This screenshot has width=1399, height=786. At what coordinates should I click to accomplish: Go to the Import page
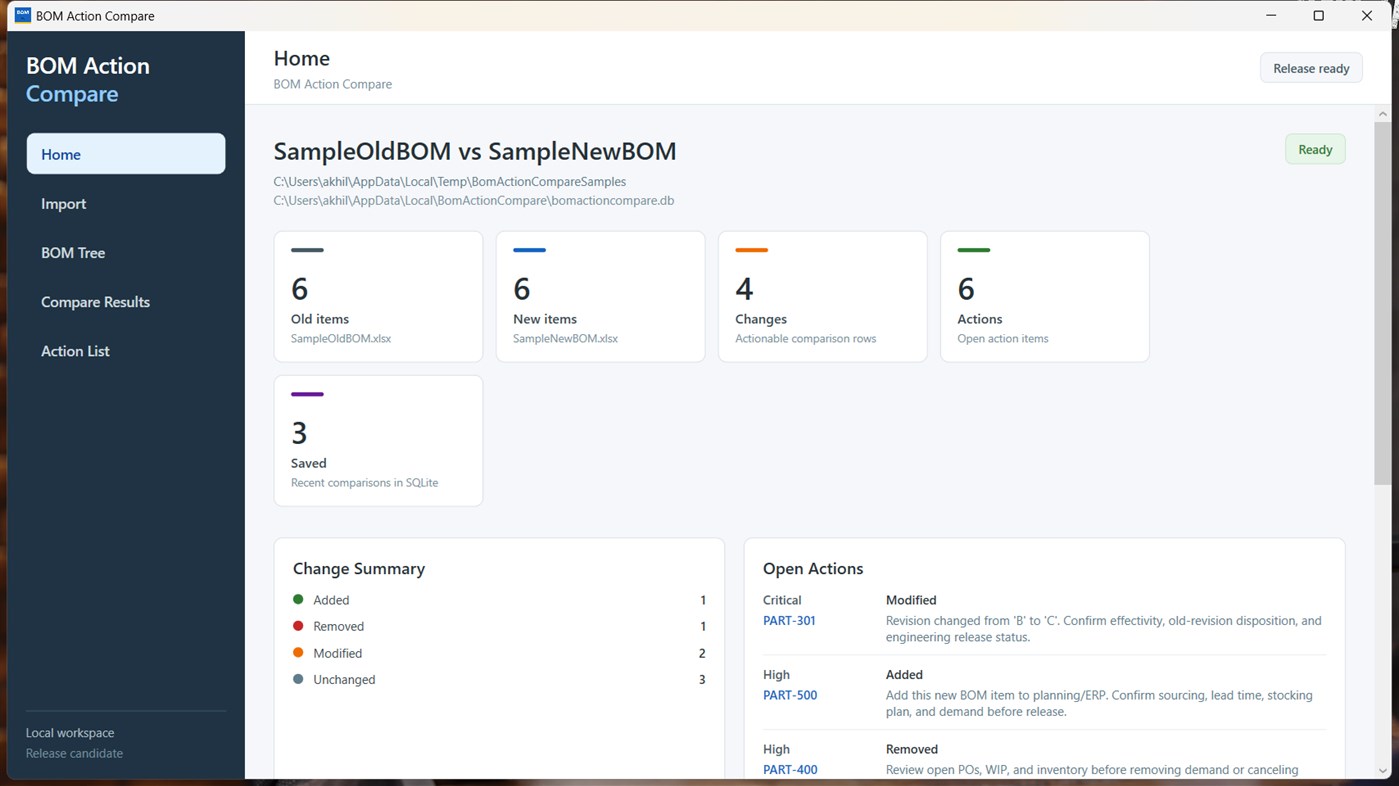click(126, 203)
